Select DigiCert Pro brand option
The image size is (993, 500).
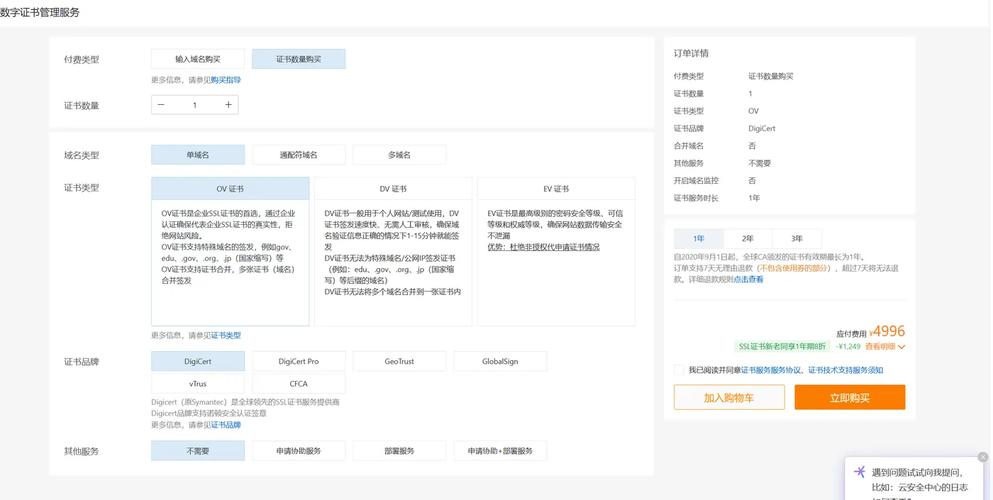click(299, 361)
